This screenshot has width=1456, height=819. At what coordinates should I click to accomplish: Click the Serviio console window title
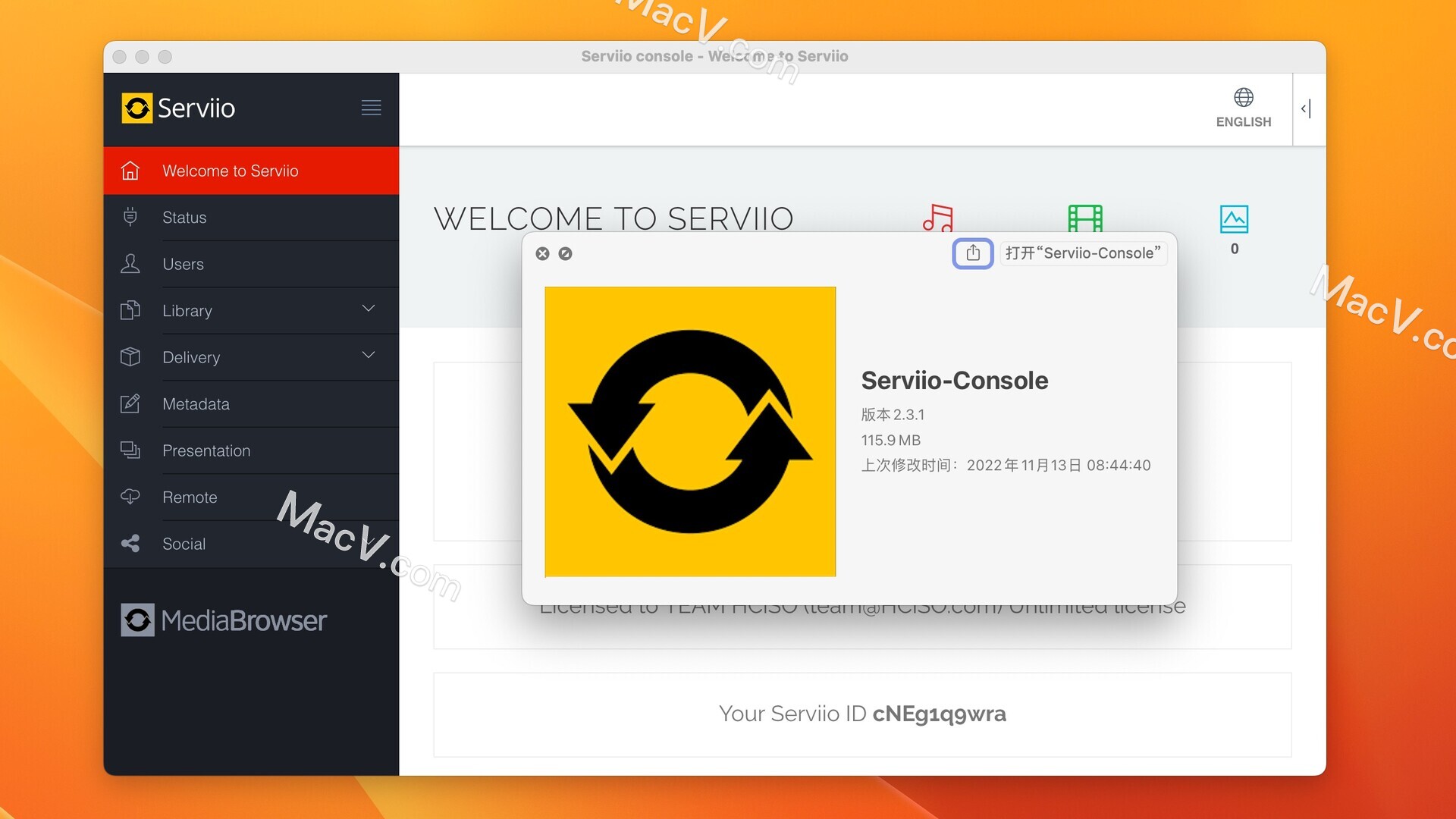click(x=714, y=56)
